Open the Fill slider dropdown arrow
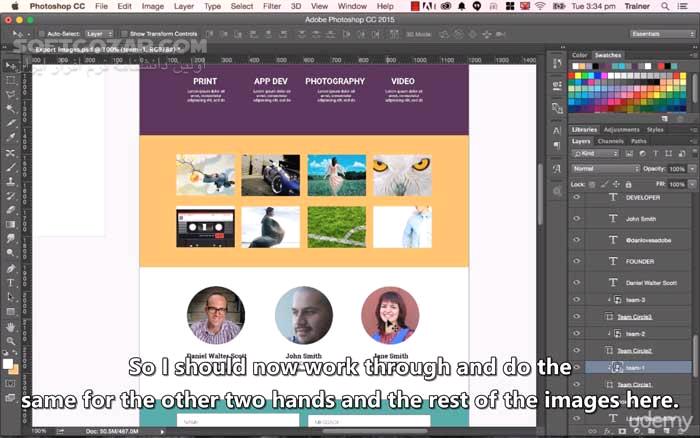This screenshot has width=700, height=438. 692,184
